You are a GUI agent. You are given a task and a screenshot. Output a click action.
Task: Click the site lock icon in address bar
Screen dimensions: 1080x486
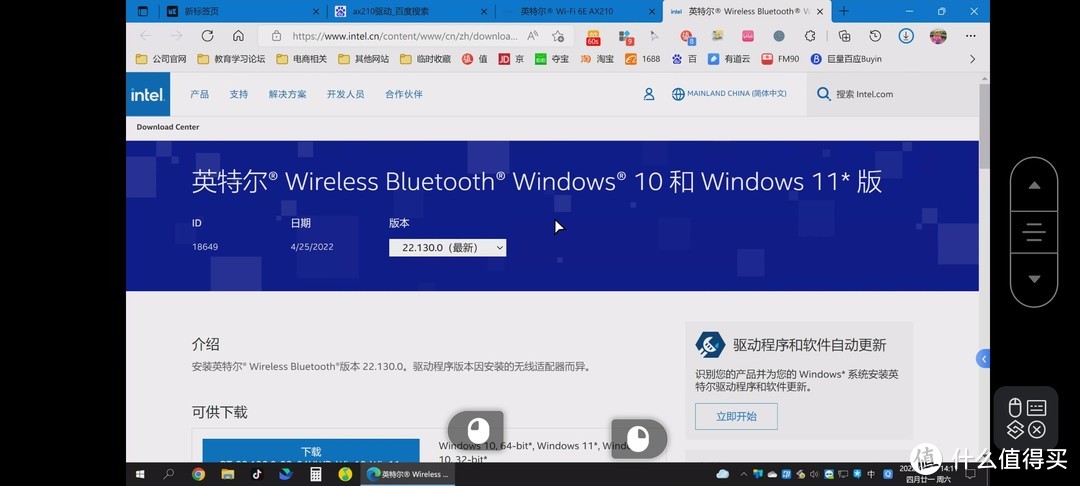pos(276,36)
